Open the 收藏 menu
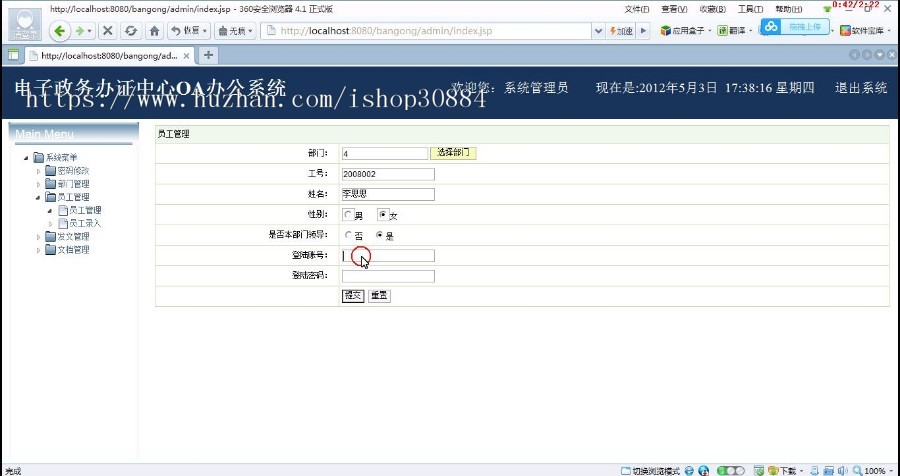Image resolution: width=900 pixels, height=476 pixels. click(x=712, y=9)
